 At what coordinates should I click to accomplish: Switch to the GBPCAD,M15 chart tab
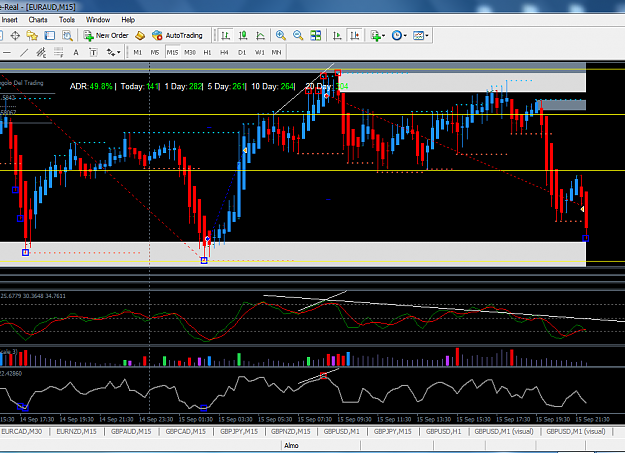186,431
